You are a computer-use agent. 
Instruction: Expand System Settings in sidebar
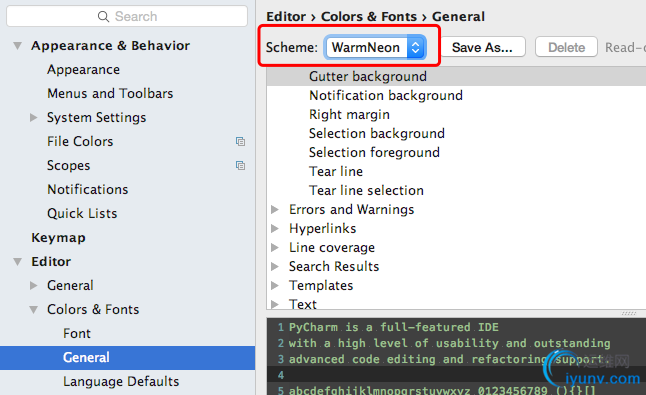point(34,117)
